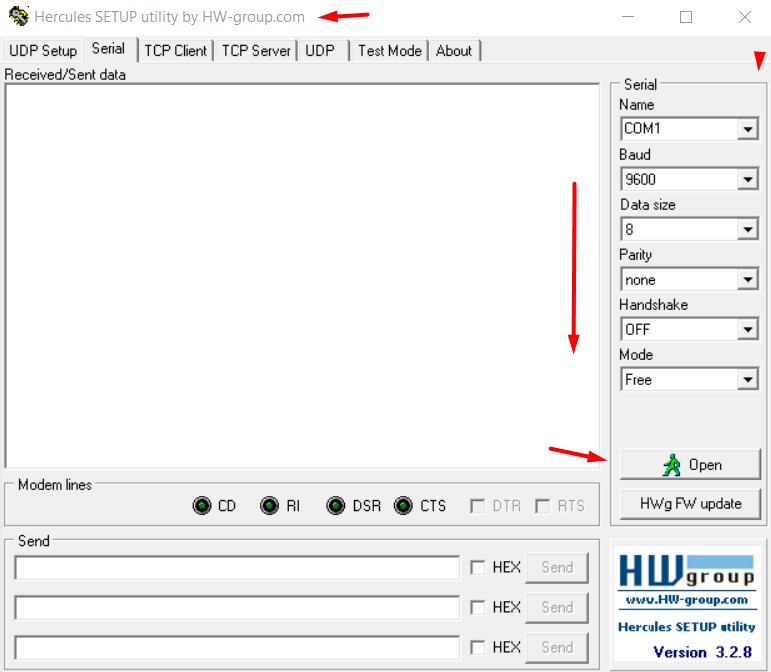This screenshot has height=672, width=771.
Task: Toggle the DTR checkbox
Action: click(477, 506)
